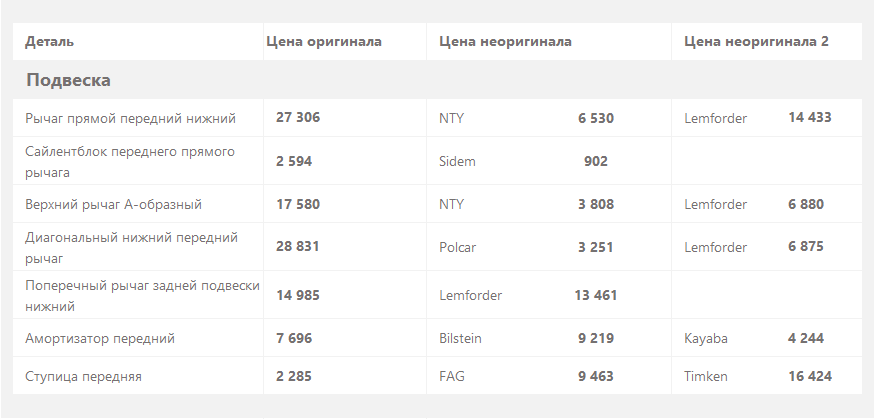Click Lemforder price 6 880
This screenshot has height=420, width=874.
tap(805, 204)
